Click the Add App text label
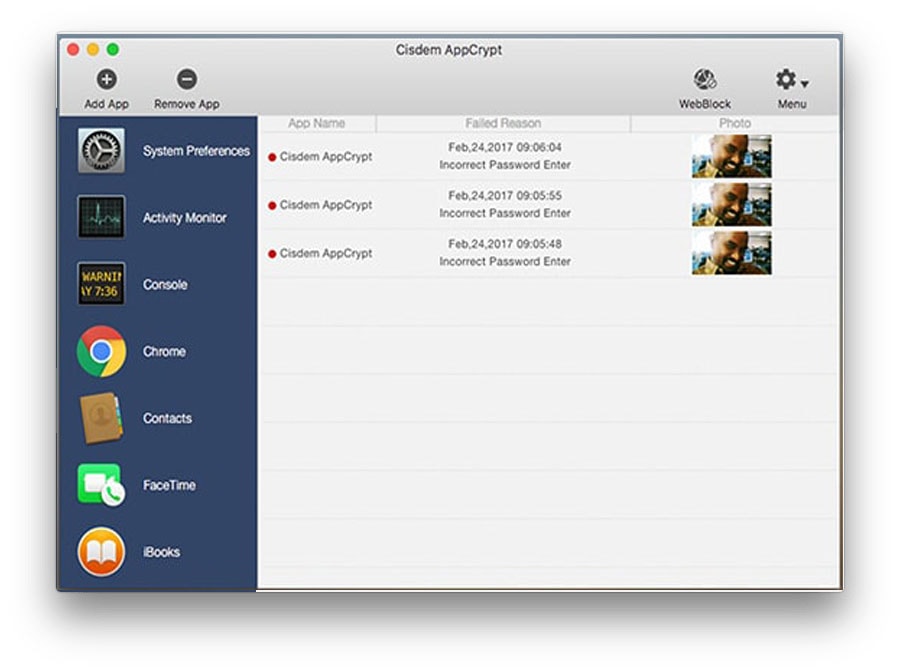The height and width of the screenshot is (672, 900). [x=107, y=104]
